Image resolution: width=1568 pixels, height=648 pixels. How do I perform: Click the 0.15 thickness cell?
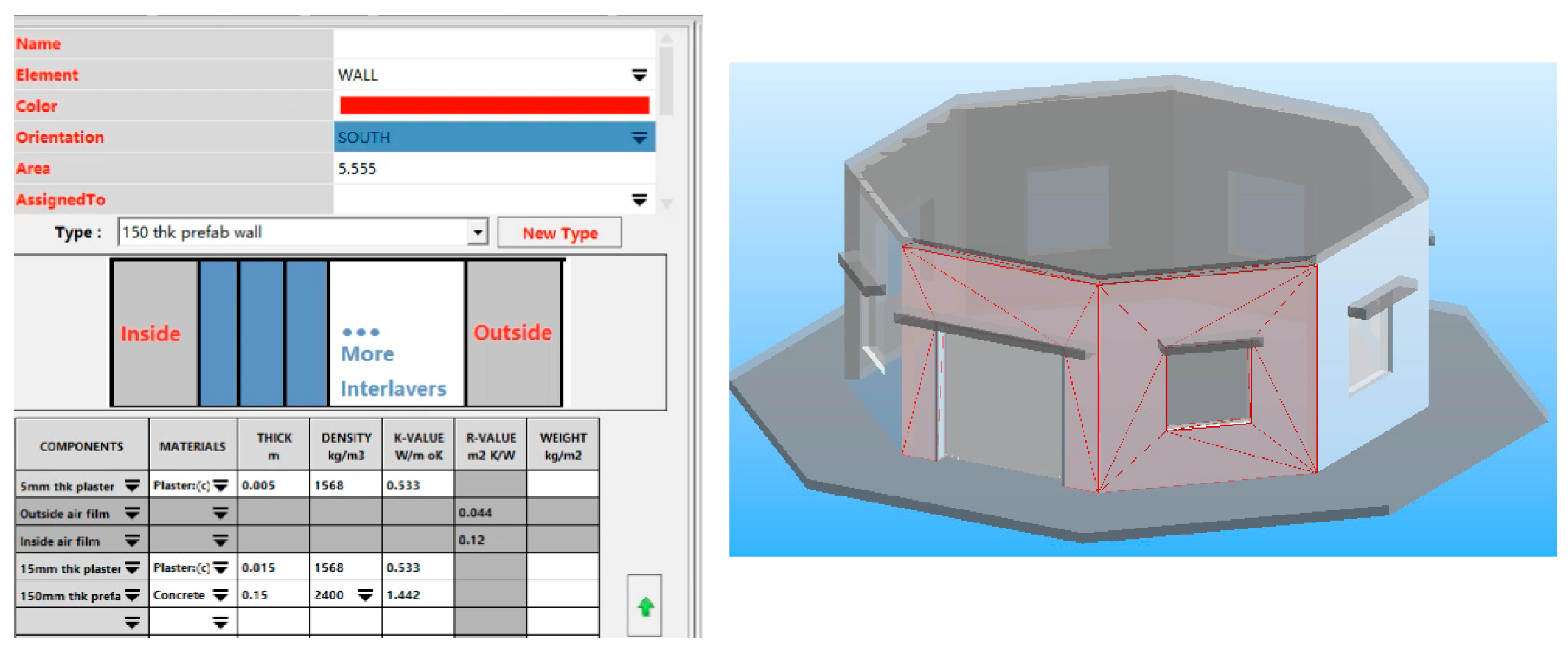pos(272,596)
